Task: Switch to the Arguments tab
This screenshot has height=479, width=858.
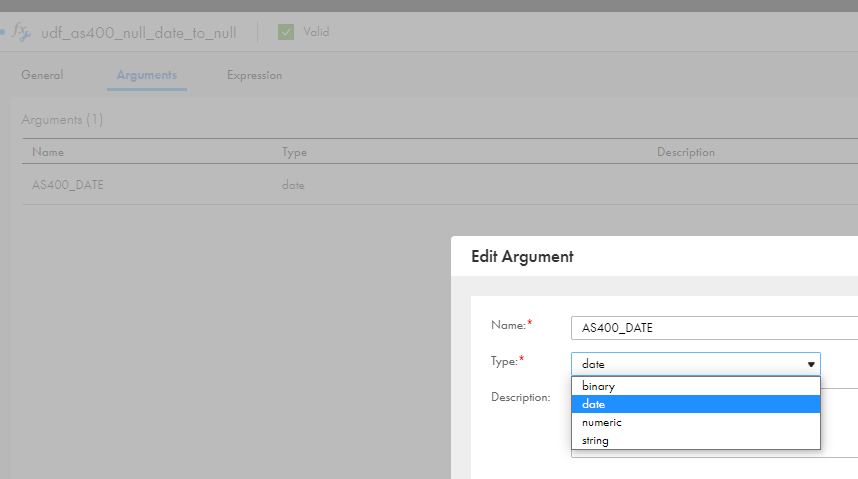Action: tap(147, 75)
